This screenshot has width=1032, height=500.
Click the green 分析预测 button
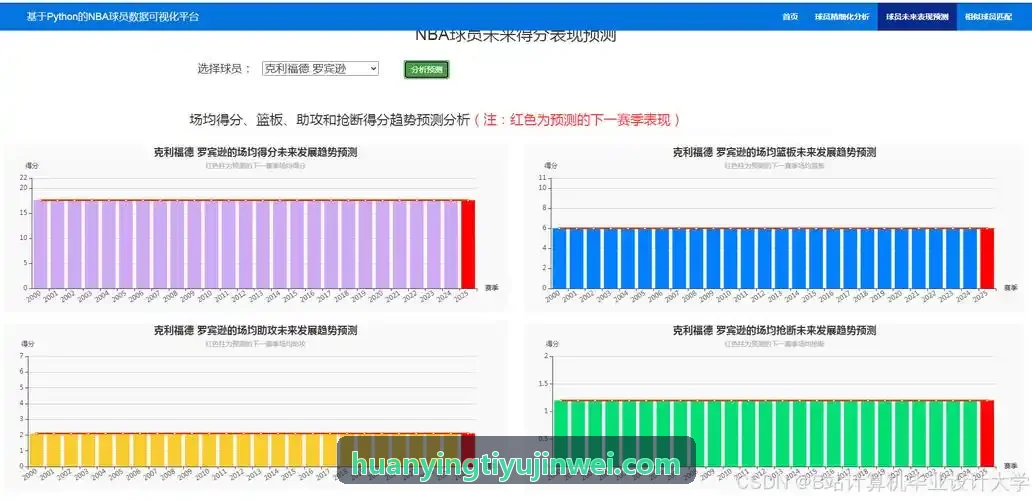[426, 70]
